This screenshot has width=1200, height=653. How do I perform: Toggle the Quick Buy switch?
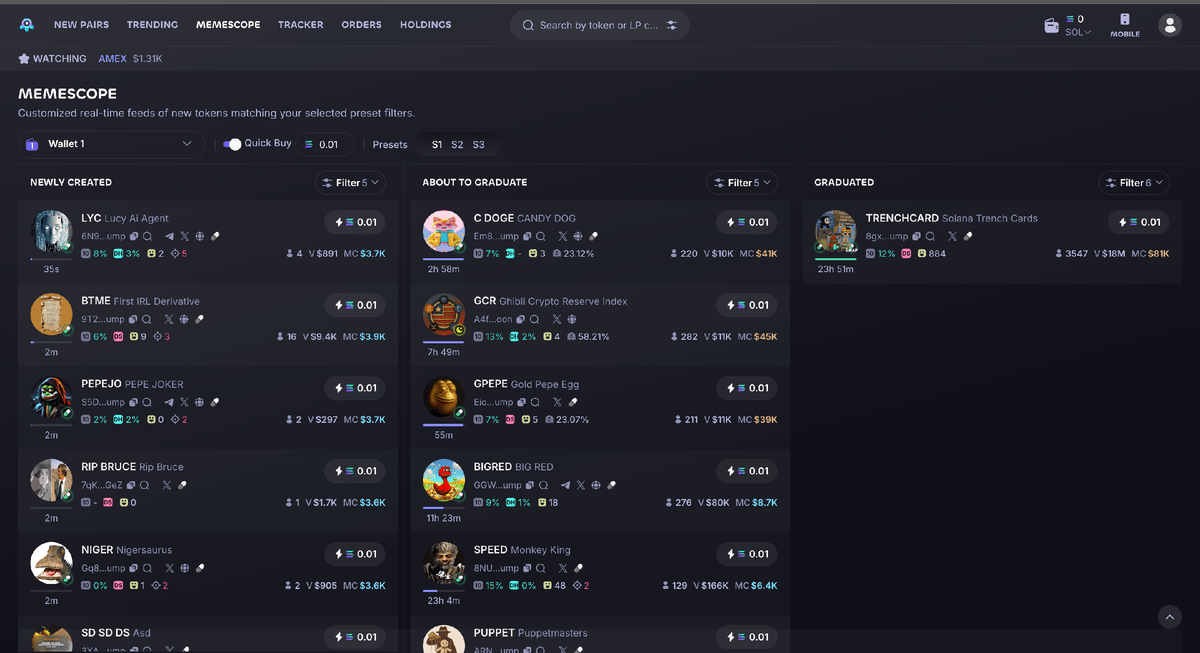pos(232,144)
